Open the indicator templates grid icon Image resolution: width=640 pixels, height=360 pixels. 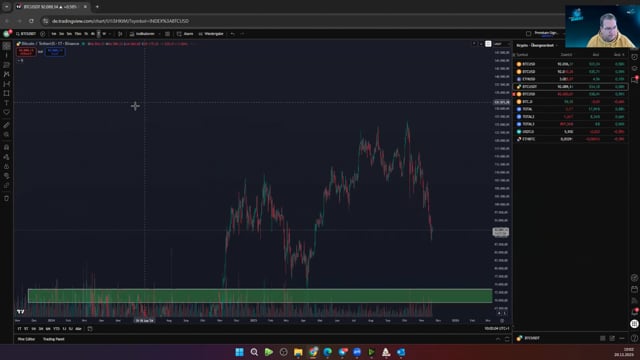pos(167,34)
